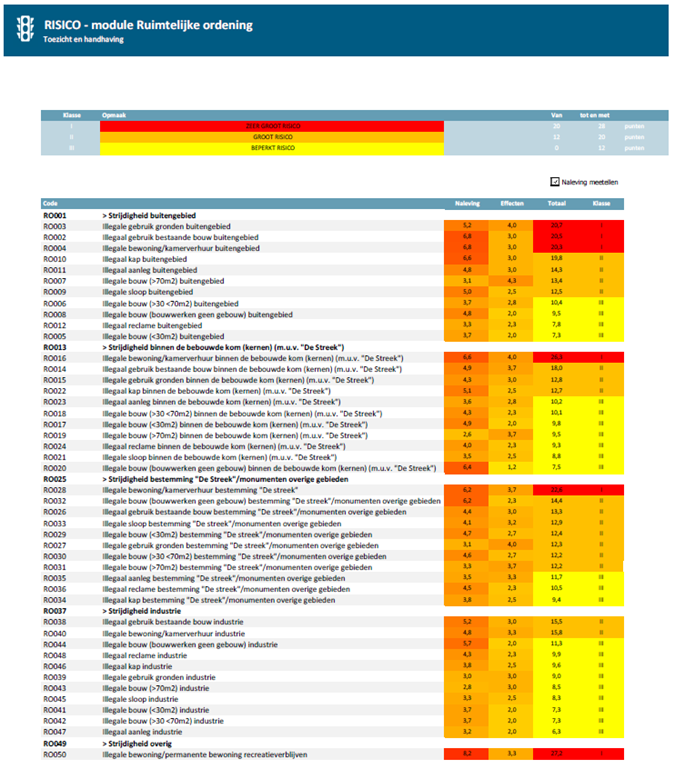Select the Totaal column header
This screenshot has width=675, height=769.
tap(557, 203)
